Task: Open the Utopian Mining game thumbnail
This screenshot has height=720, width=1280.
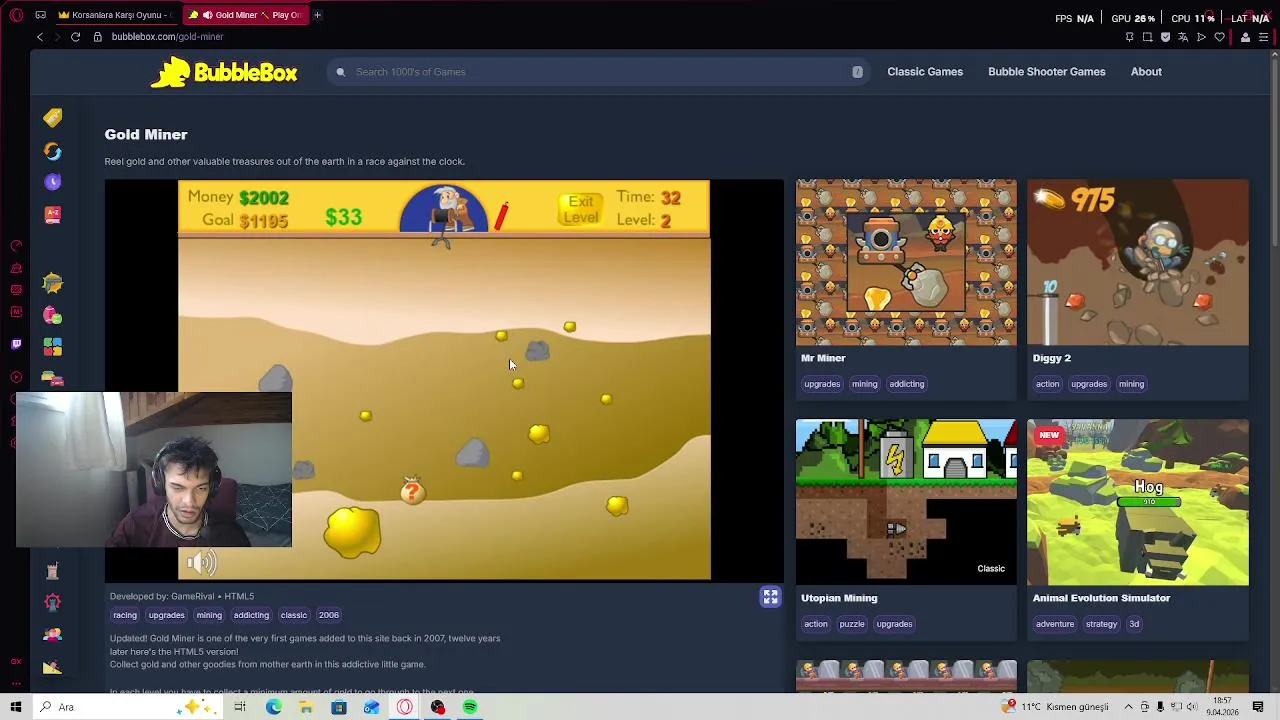Action: (x=906, y=502)
